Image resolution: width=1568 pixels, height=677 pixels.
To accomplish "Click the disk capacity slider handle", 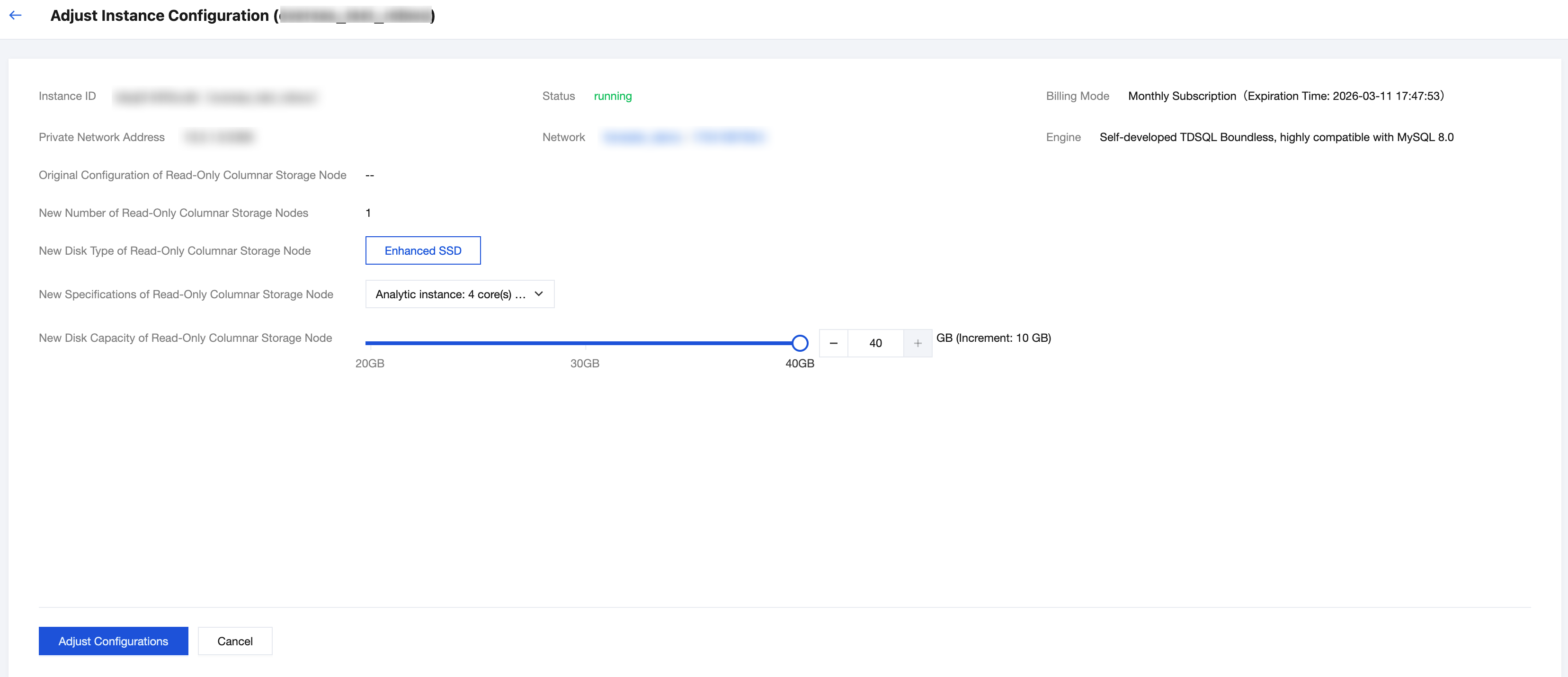I will pos(799,343).
